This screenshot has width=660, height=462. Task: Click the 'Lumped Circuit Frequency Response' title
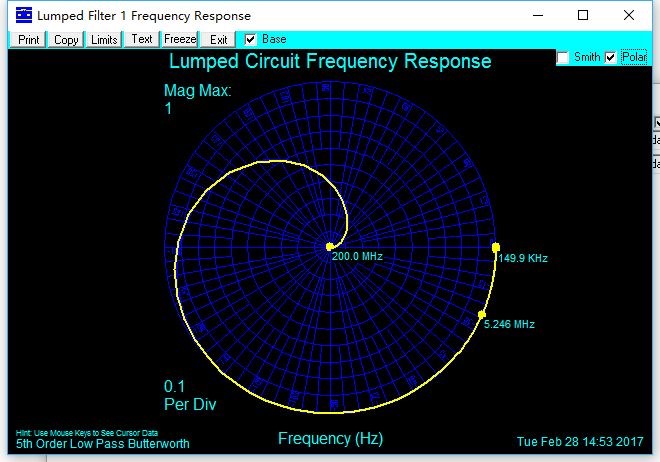coord(330,61)
